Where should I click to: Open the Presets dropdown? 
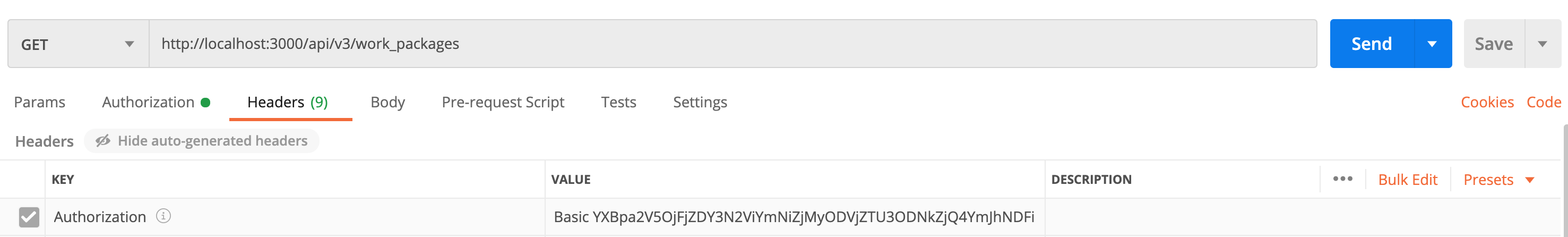coord(1498,180)
